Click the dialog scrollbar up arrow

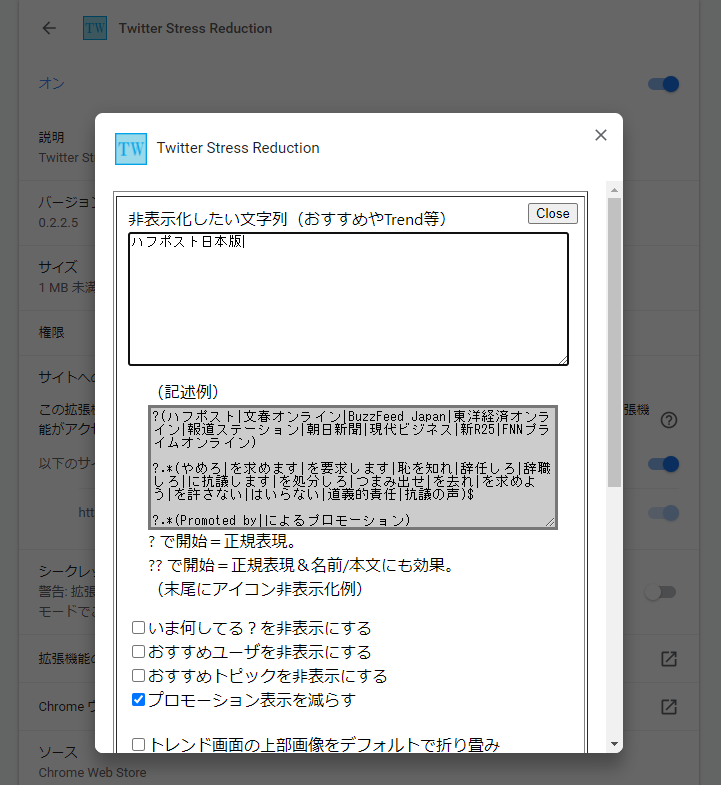614,190
